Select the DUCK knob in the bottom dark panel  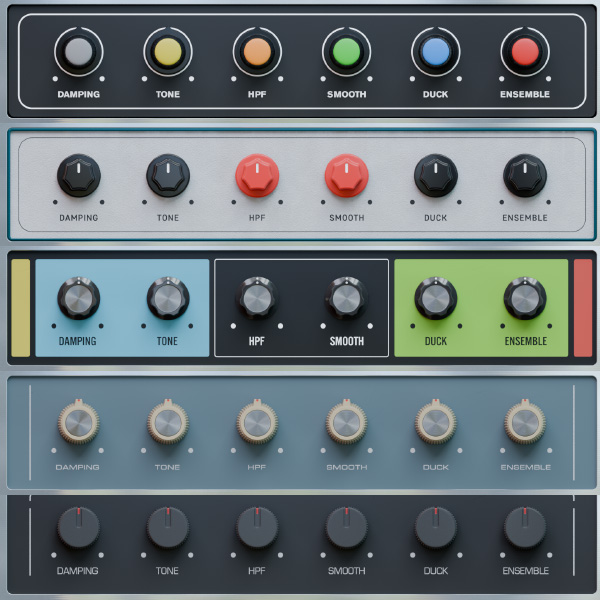coord(435,528)
